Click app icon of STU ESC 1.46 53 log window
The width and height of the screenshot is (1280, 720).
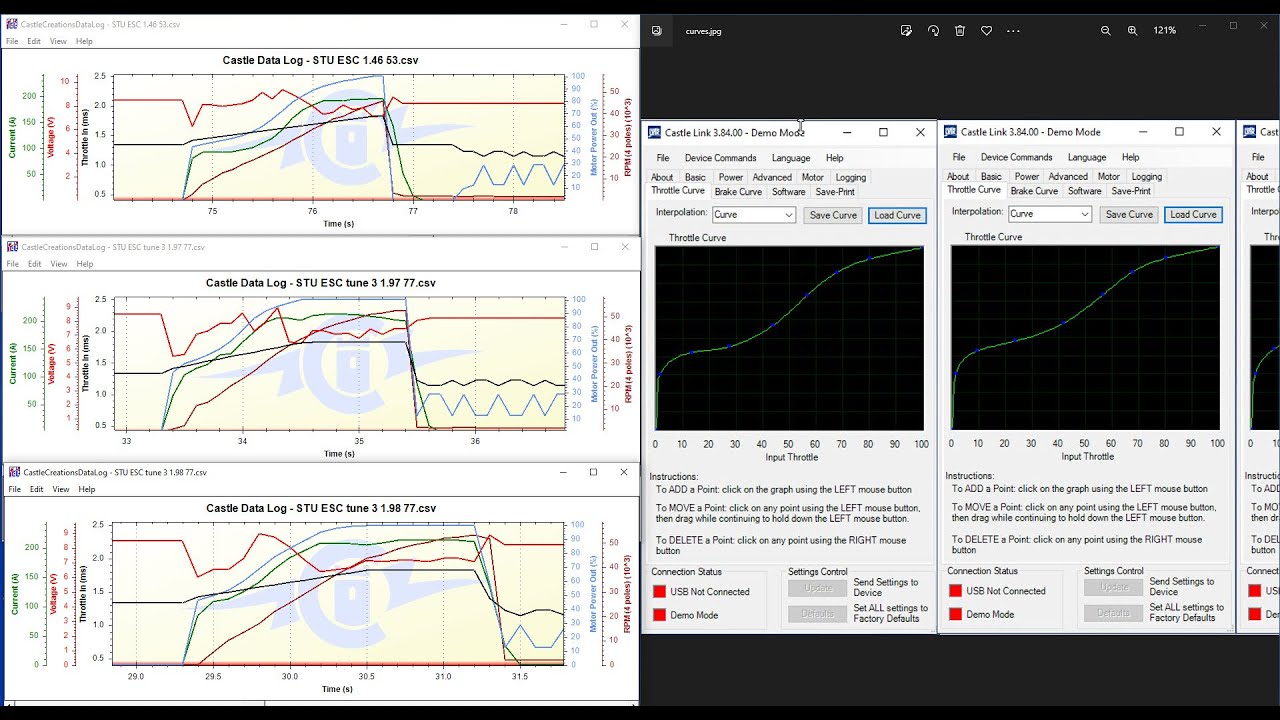(x=12, y=23)
